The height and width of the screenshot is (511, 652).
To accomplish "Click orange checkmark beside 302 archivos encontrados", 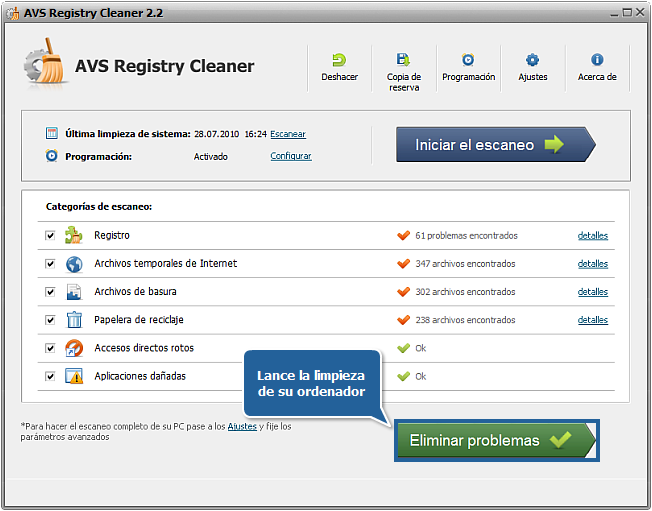I will [x=403, y=292].
